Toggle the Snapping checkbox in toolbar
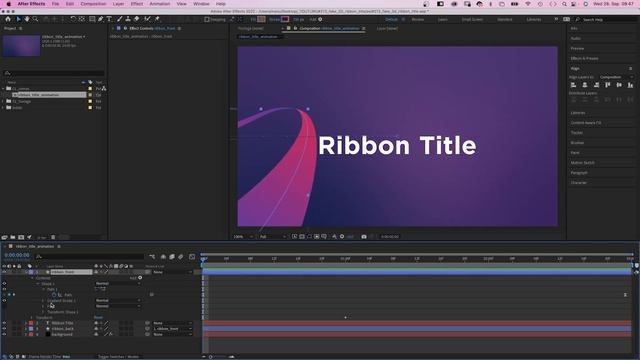The height and width of the screenshot is (360, 640). 207,19
